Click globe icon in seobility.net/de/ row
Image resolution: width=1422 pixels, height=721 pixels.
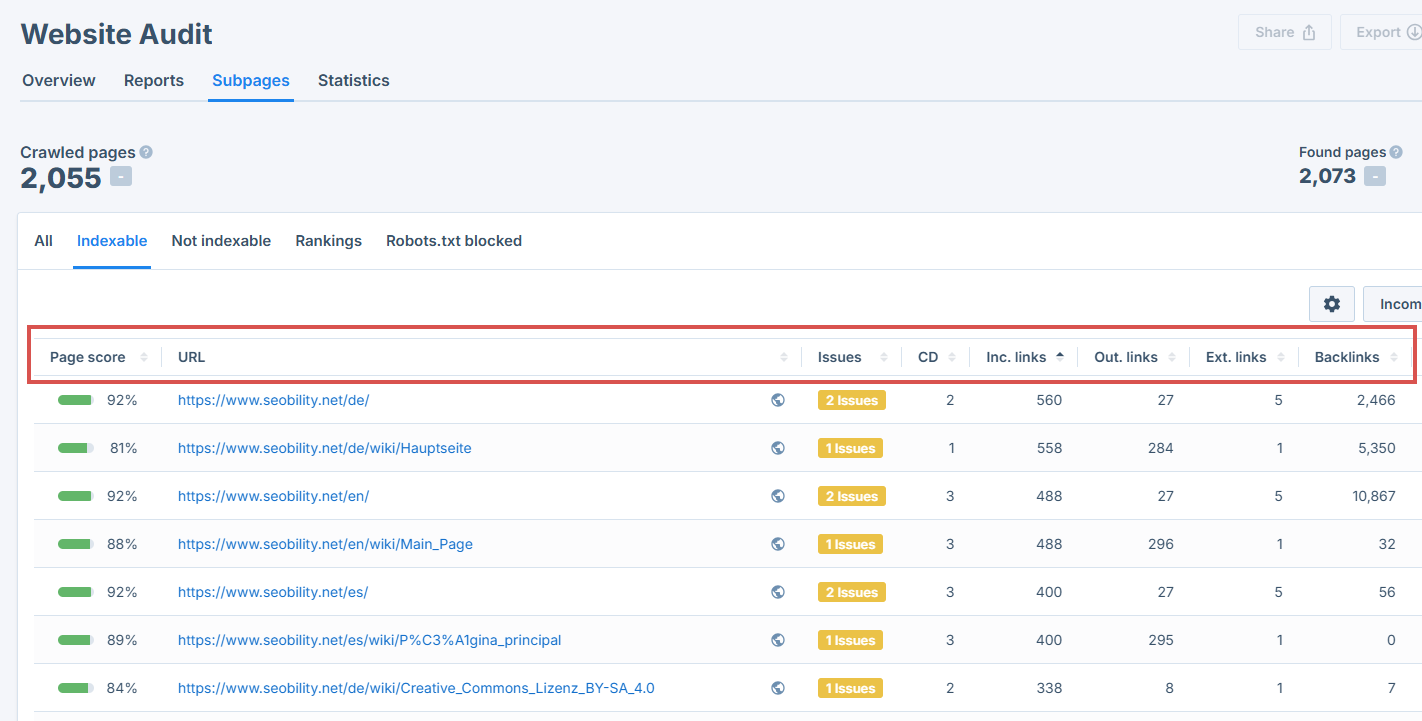click(x=778, y=400)
